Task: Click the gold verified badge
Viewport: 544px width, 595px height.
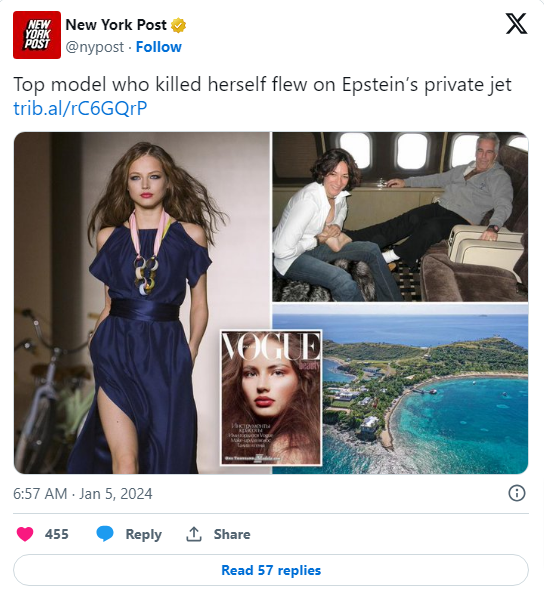Action: 178,25
